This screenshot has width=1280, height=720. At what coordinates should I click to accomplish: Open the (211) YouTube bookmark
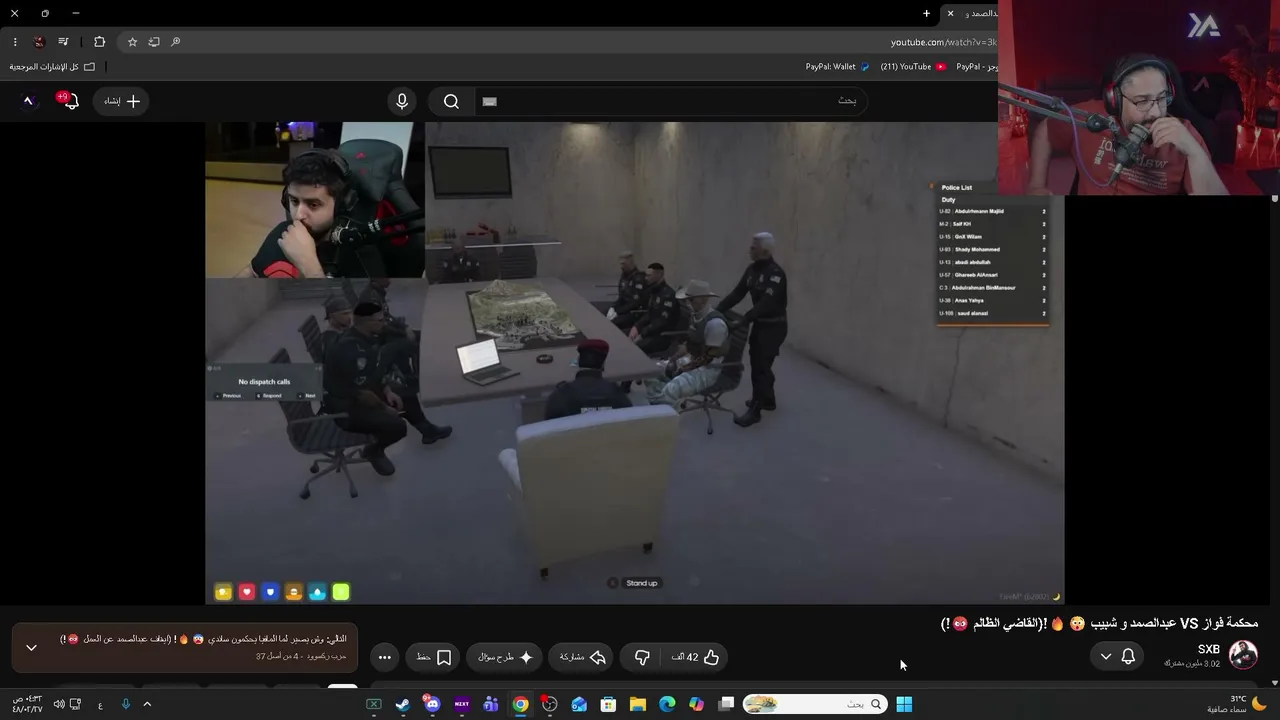(x=913, y=67)
